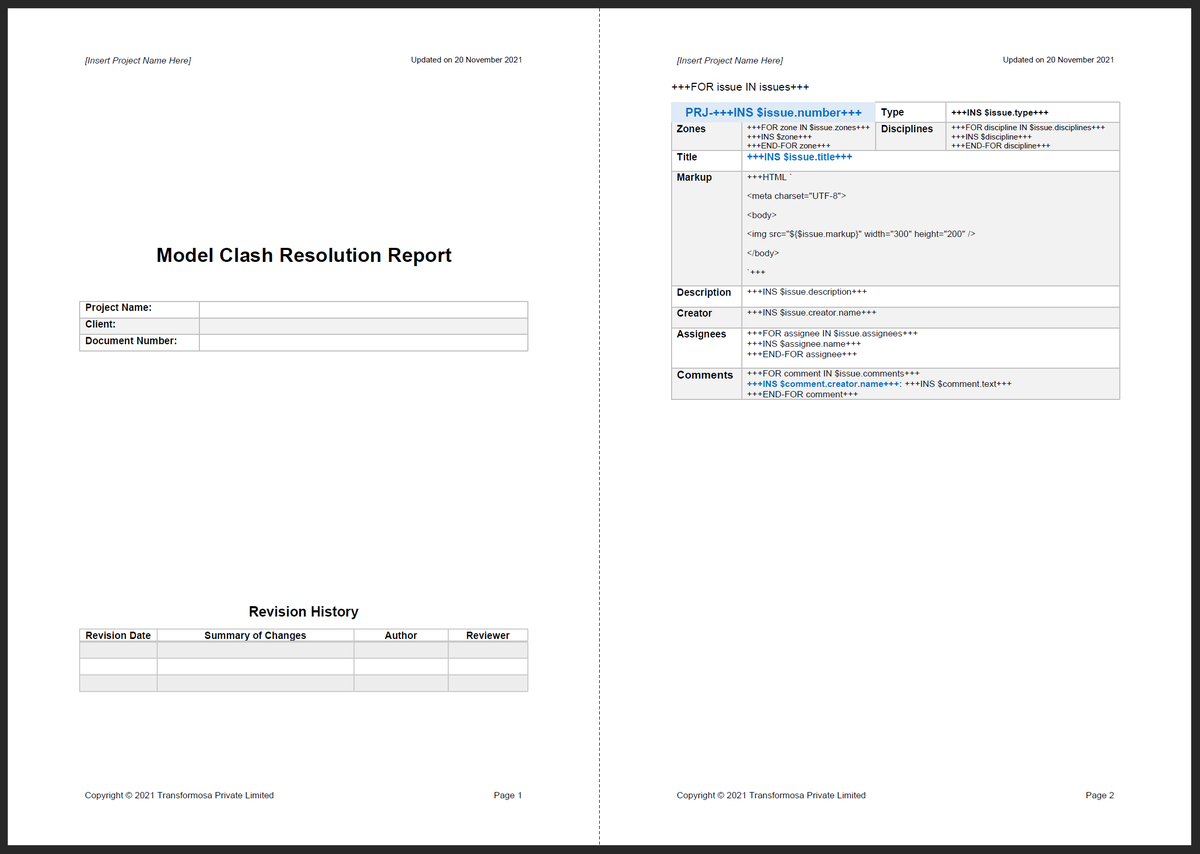Click the Model Clash Resolution Report title
The height and width of the screenshot is (854, 1200).
(x=304, y=255)
